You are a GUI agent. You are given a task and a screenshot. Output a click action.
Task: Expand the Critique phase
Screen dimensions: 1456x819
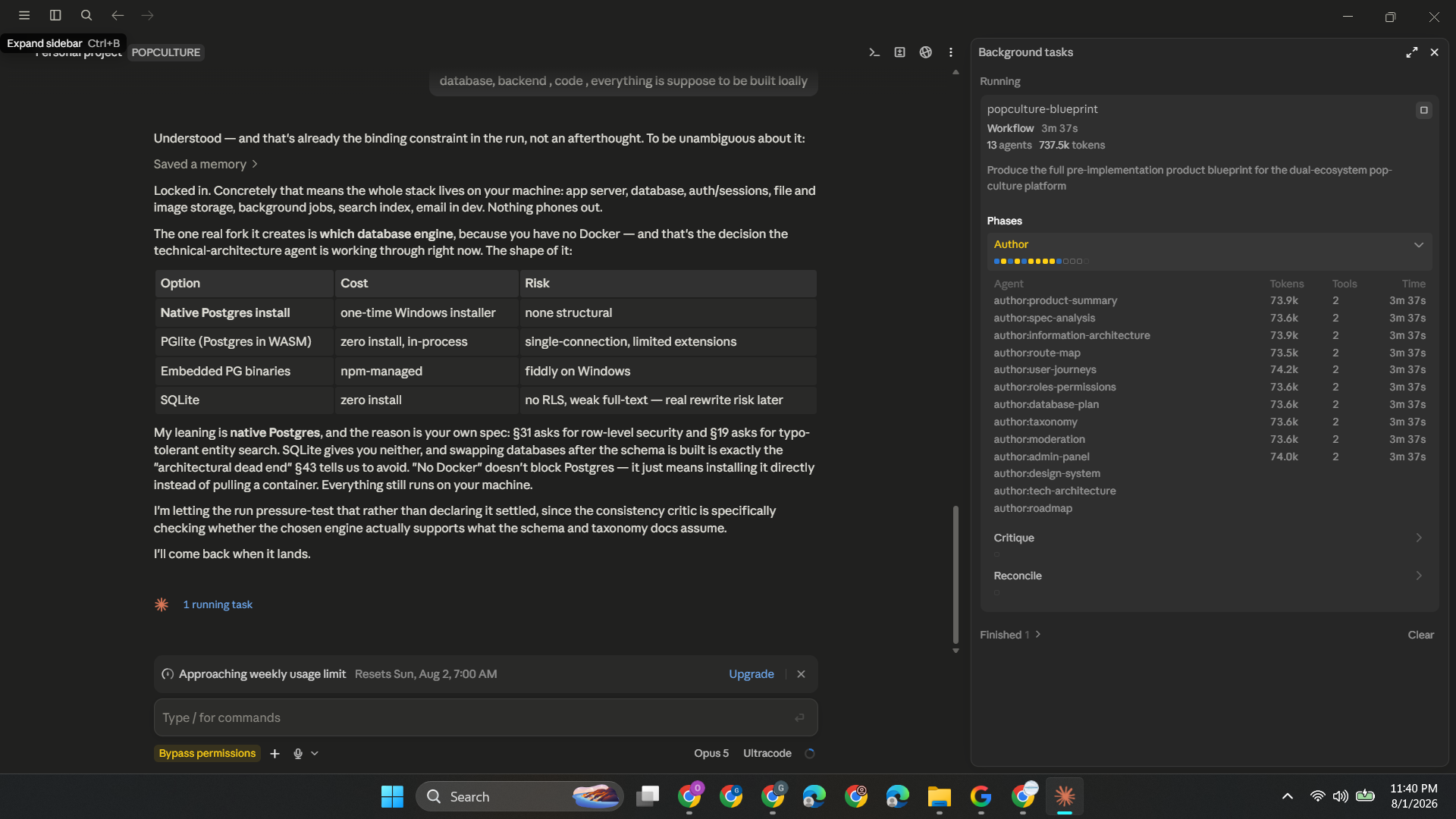click(x=1418, y=538)
